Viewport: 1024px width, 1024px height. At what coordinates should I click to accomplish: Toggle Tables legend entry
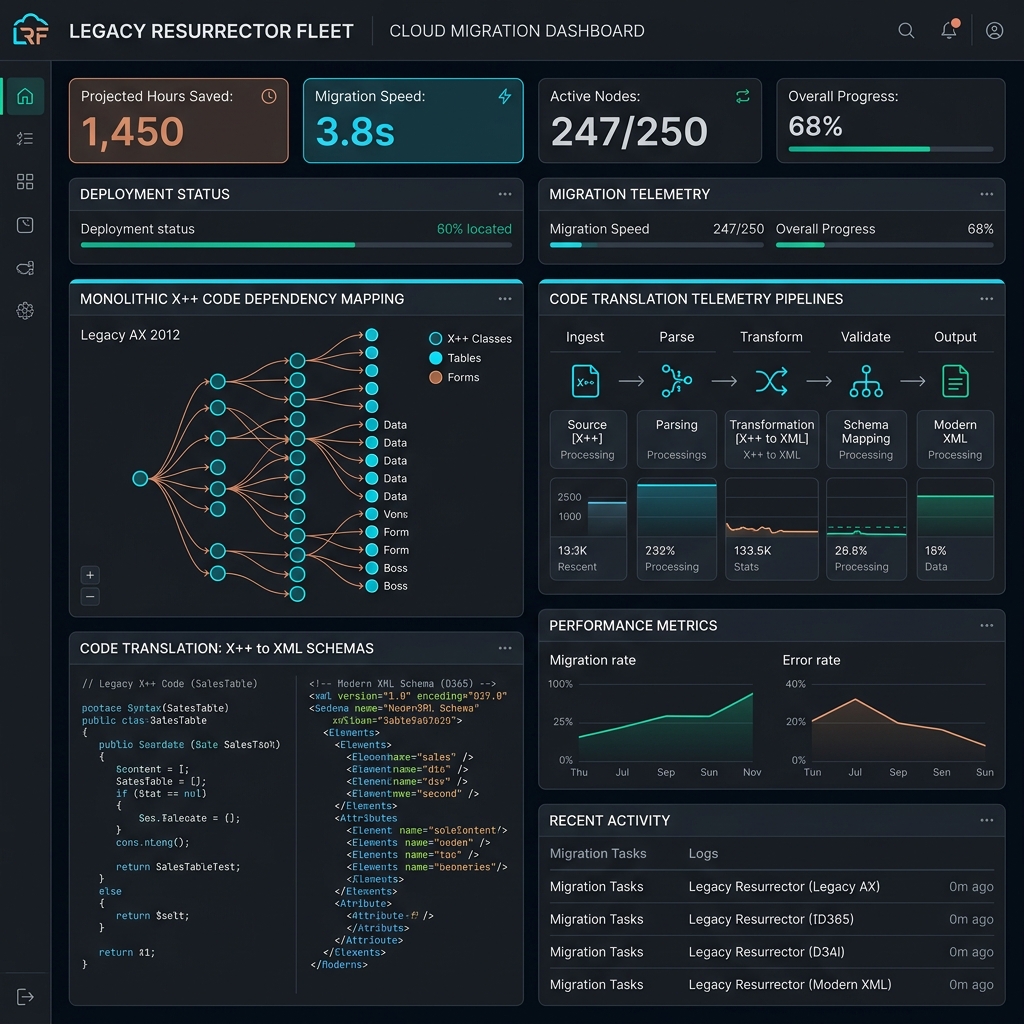(455, 358)
